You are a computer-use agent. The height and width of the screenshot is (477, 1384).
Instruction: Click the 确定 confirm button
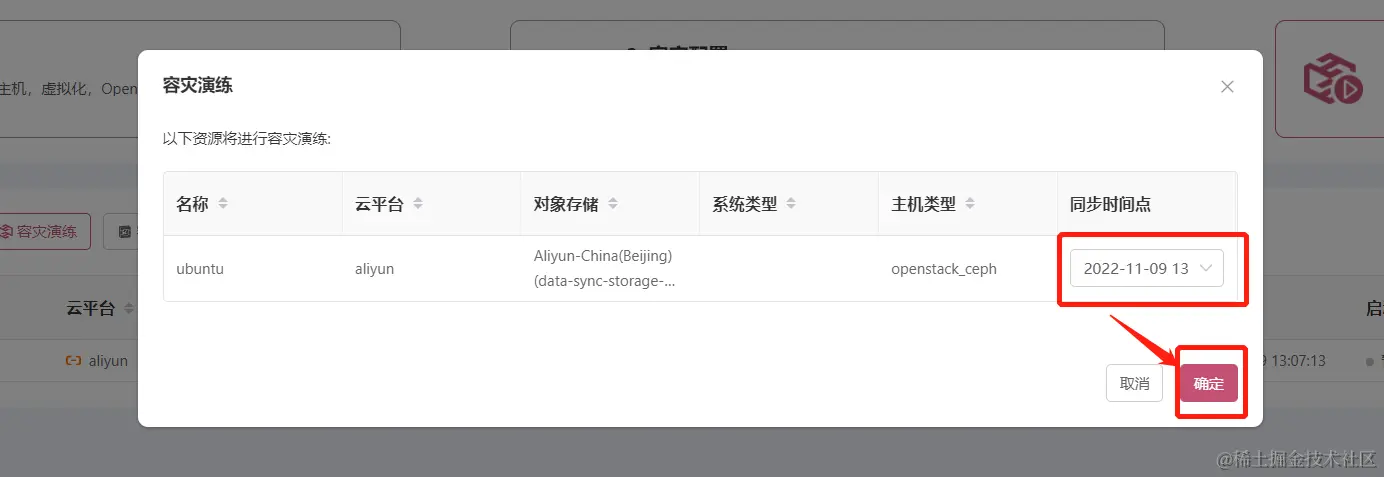1209,383
